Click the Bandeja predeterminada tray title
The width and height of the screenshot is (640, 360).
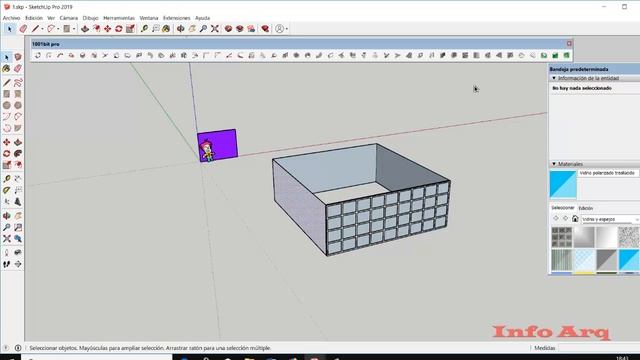pyautogui.click(x=579, y=69)
